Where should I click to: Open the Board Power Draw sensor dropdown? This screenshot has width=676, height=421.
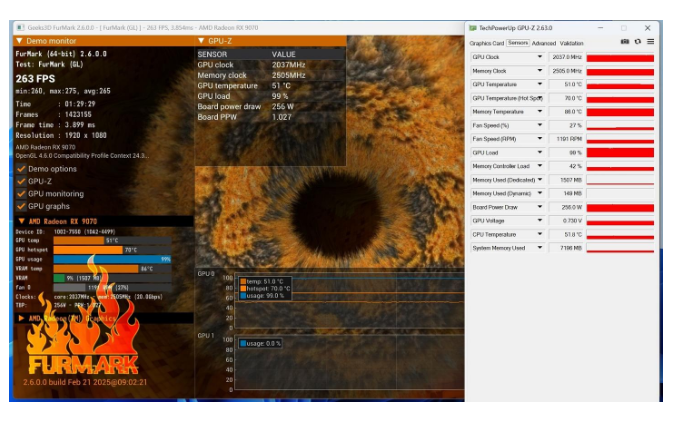(x=540, y=207)
